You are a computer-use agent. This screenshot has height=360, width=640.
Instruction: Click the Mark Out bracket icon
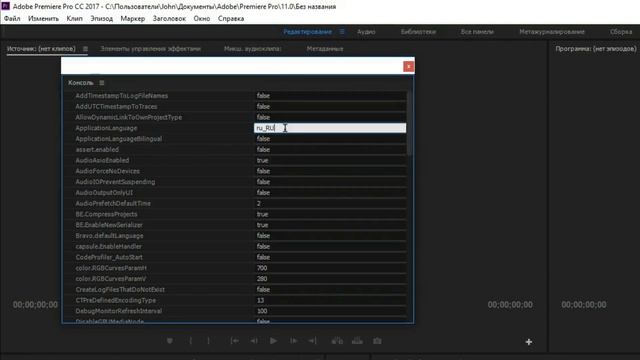point(209,341)
